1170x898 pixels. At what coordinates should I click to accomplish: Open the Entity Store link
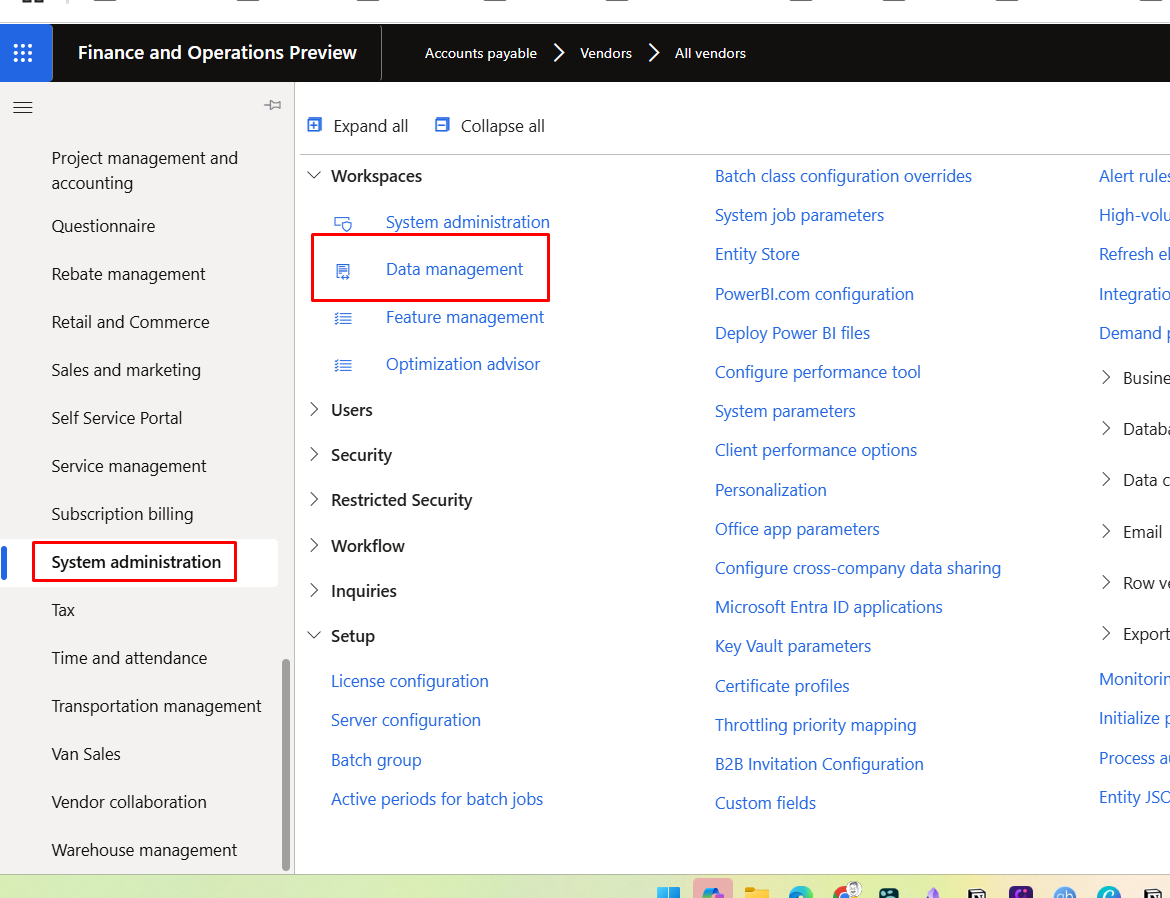pos(757,254)
